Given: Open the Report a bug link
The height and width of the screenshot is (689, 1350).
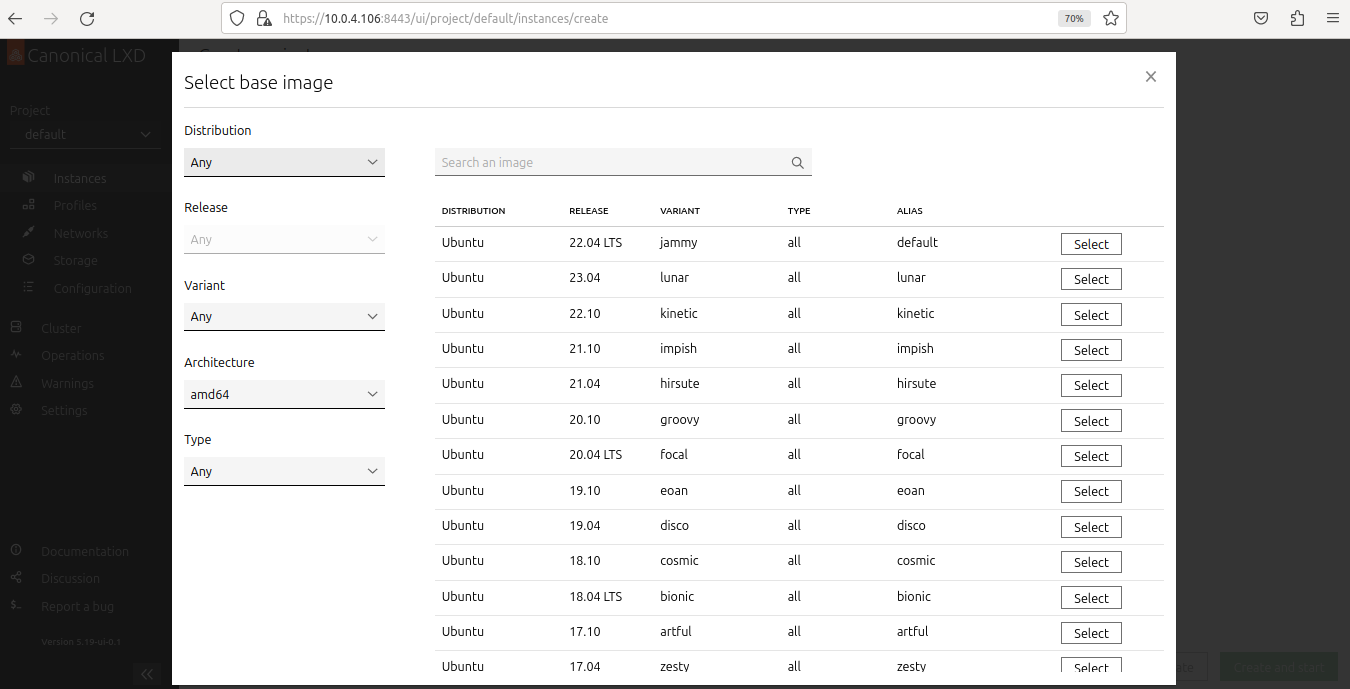Looking at the screenshot, I should coord(77,606).
